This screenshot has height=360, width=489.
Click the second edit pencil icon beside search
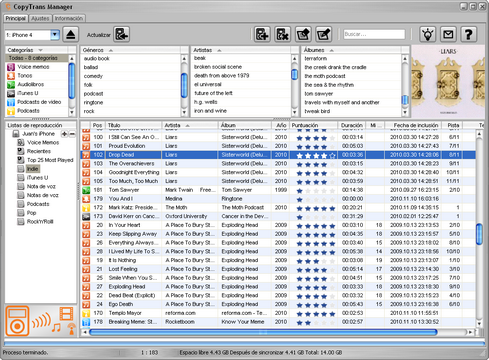coord(324,34)
